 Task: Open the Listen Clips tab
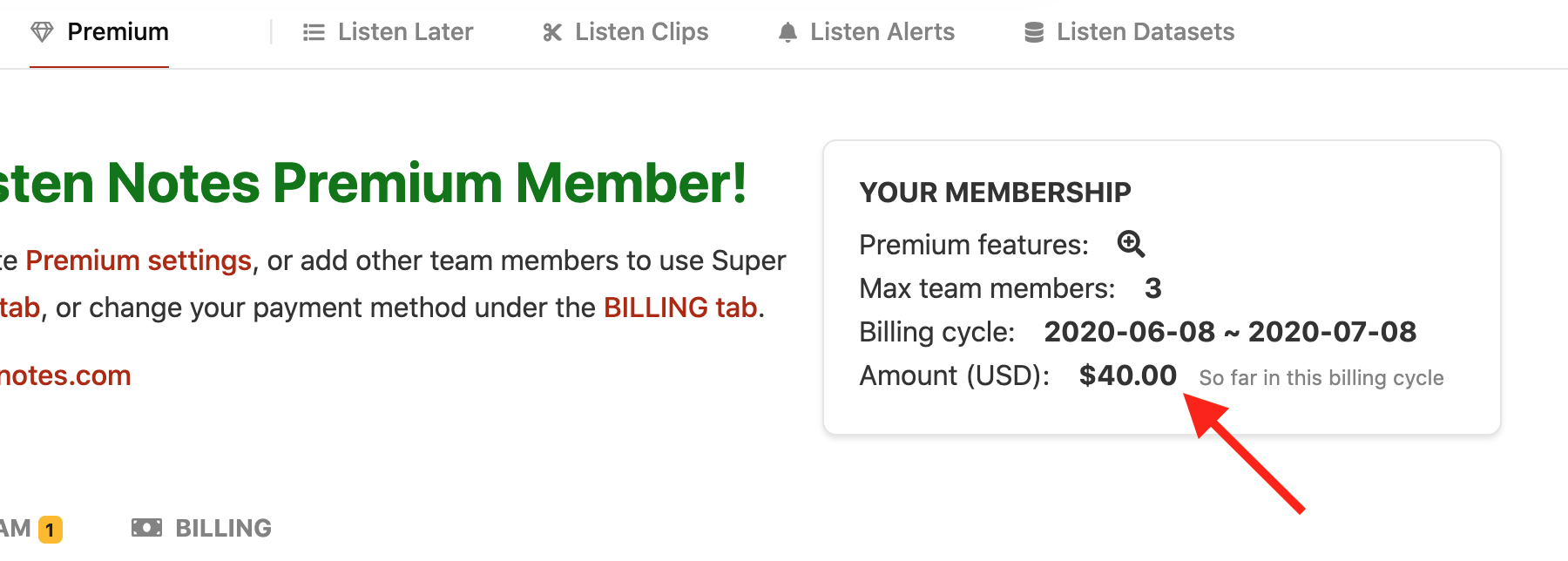tap(641, 31)
